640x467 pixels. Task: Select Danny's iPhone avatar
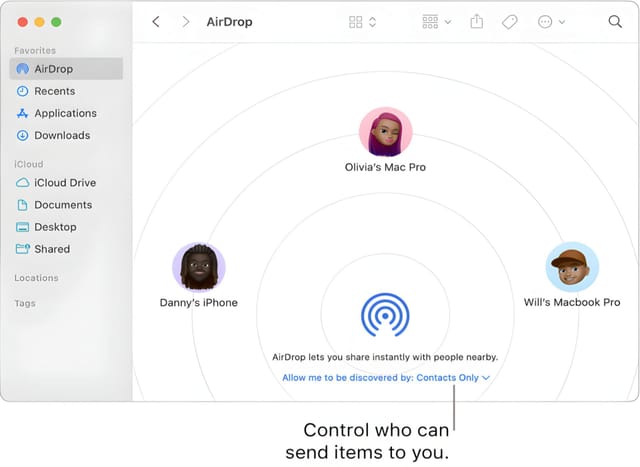tap(198, 267)
